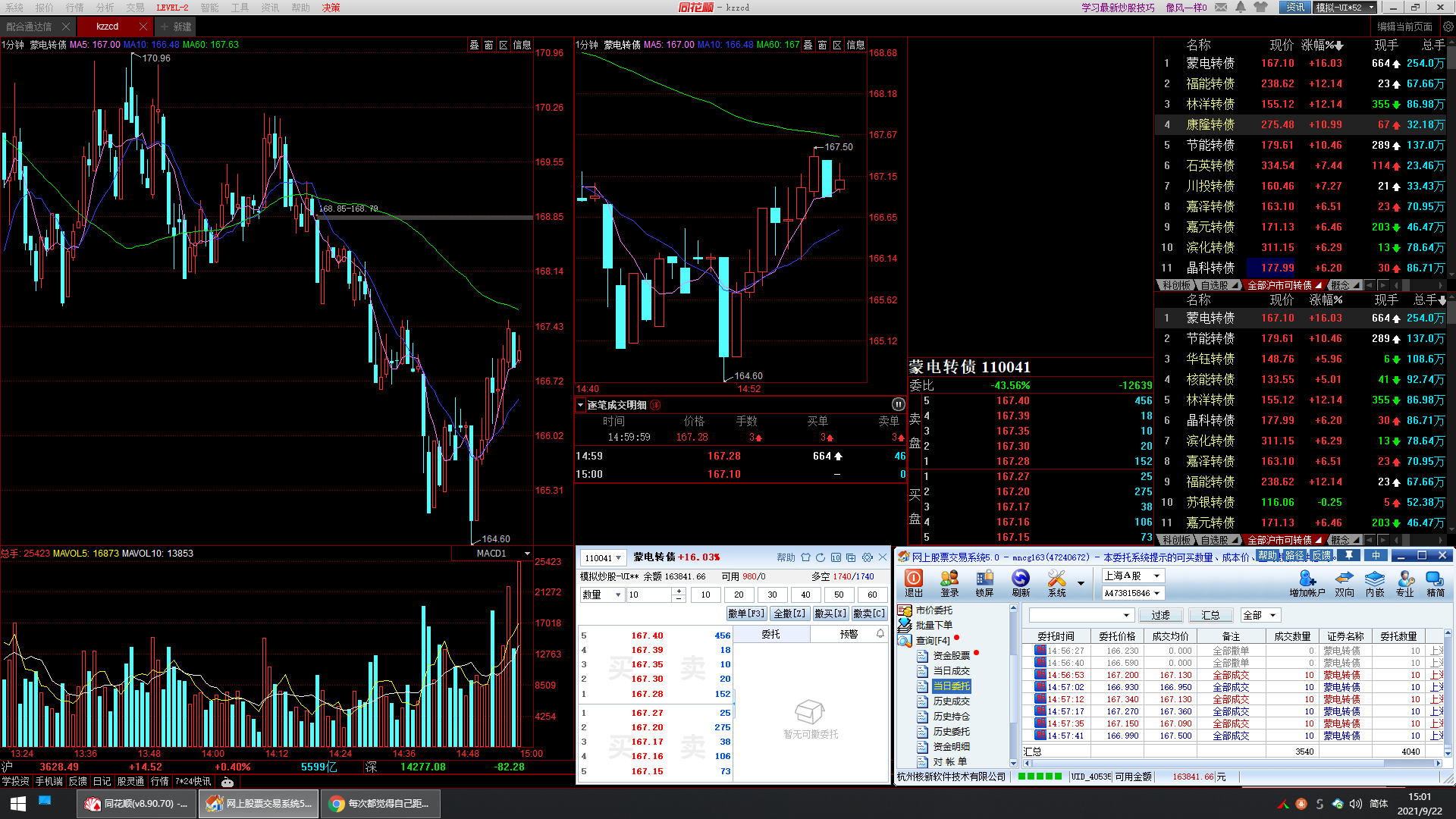
Task: Select the 历史成交 tree item
Action: (x=951, y=701)
